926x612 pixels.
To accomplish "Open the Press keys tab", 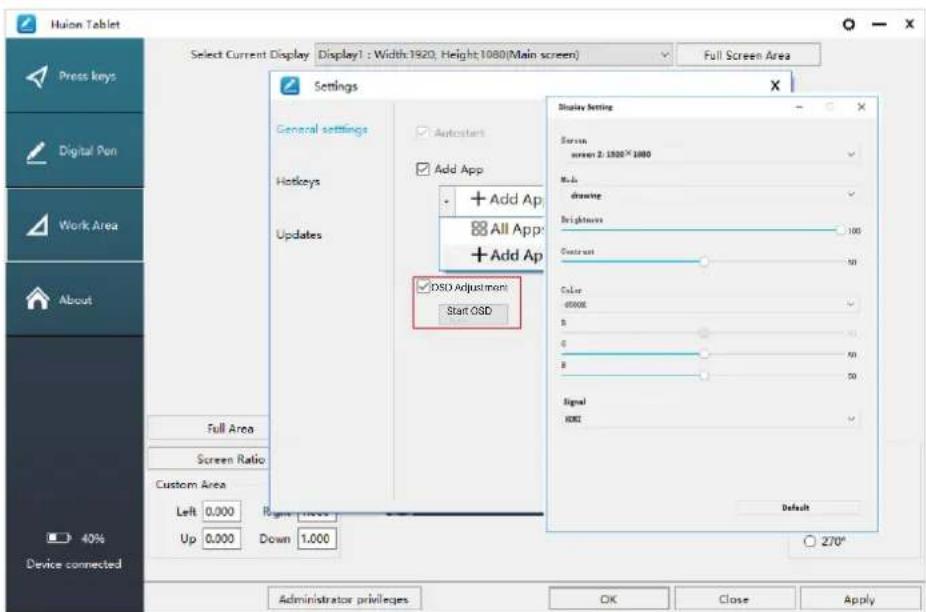I will click(x=74, y=76).
